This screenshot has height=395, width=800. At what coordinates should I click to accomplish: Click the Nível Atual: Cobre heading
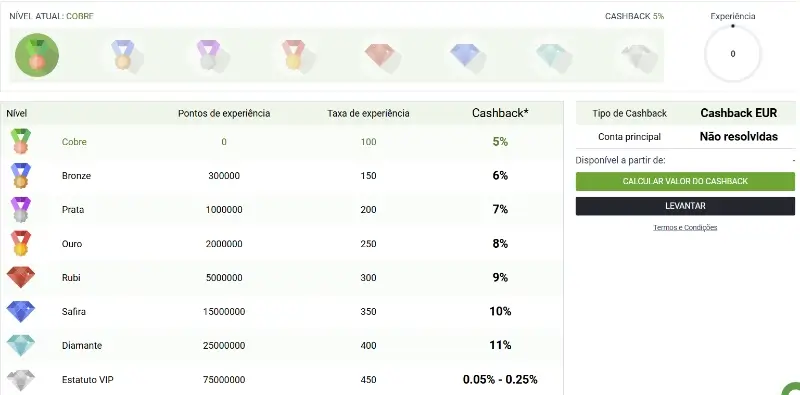[x=52, y=16]
